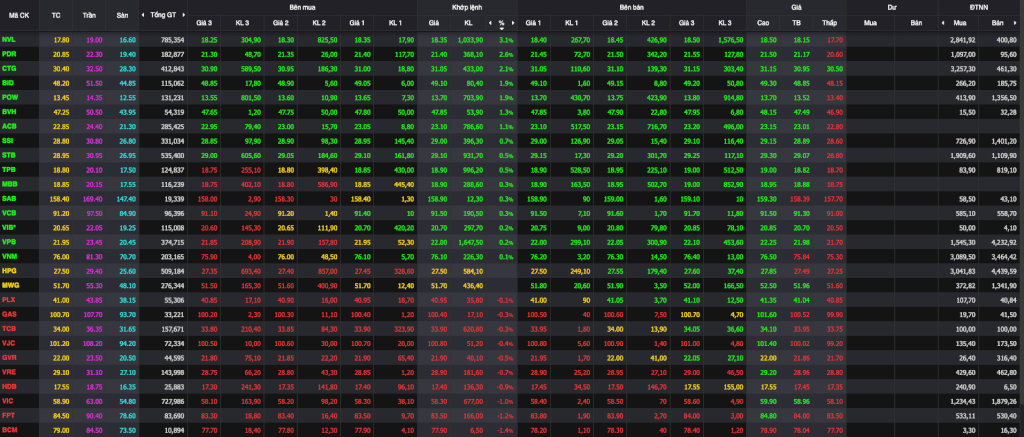Image resolution: width=1024 pixels, height=437 pixels.
Task: Select VPB matched volume 1,647,50
Action: (x=469, y=241)
